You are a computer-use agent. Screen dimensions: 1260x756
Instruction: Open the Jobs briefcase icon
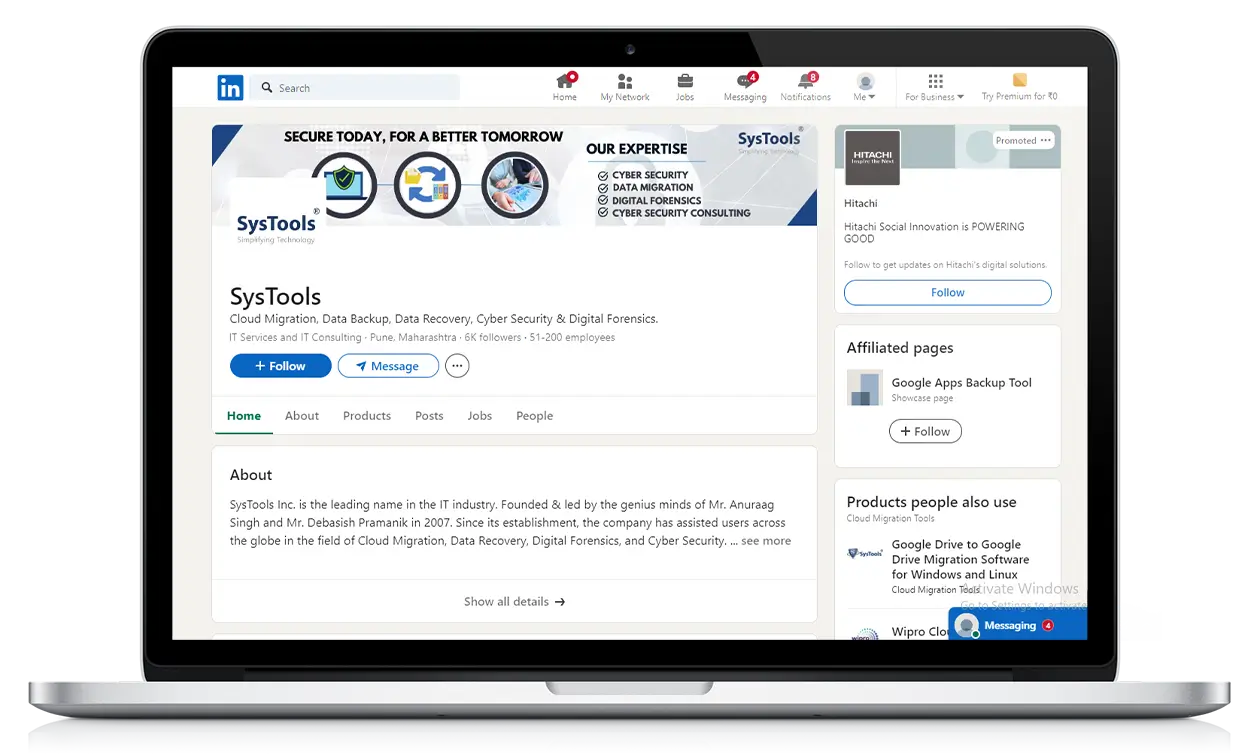pyautogui.click(x=685, y=87)
